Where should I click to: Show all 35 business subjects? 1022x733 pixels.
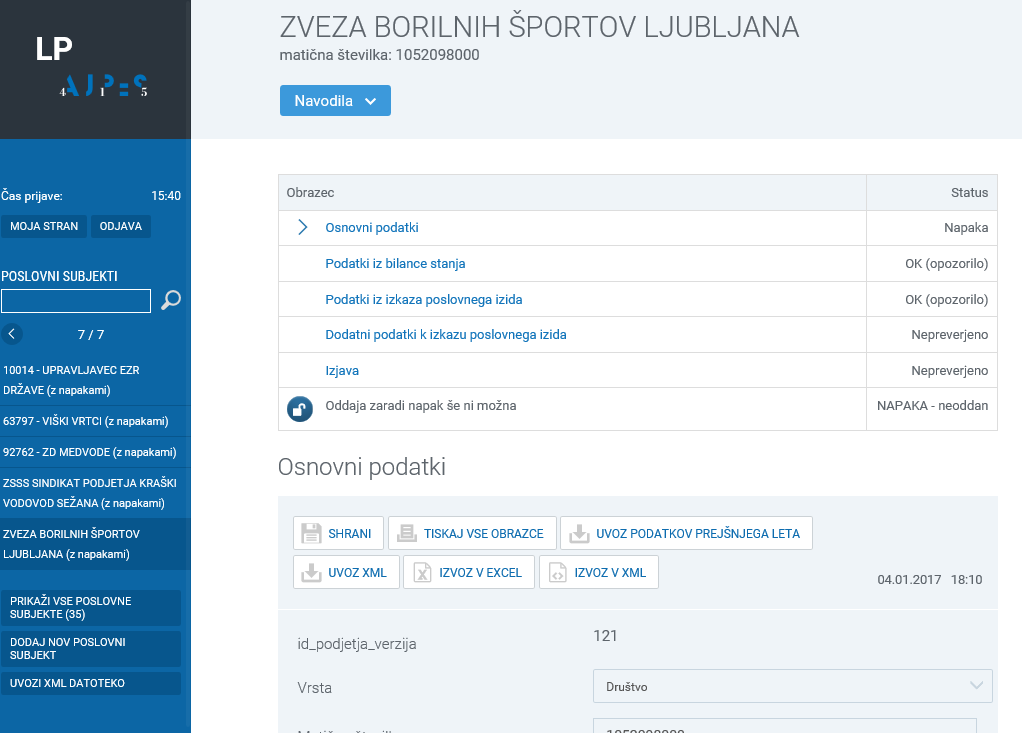pyautogui.click(x=91, y=607)
